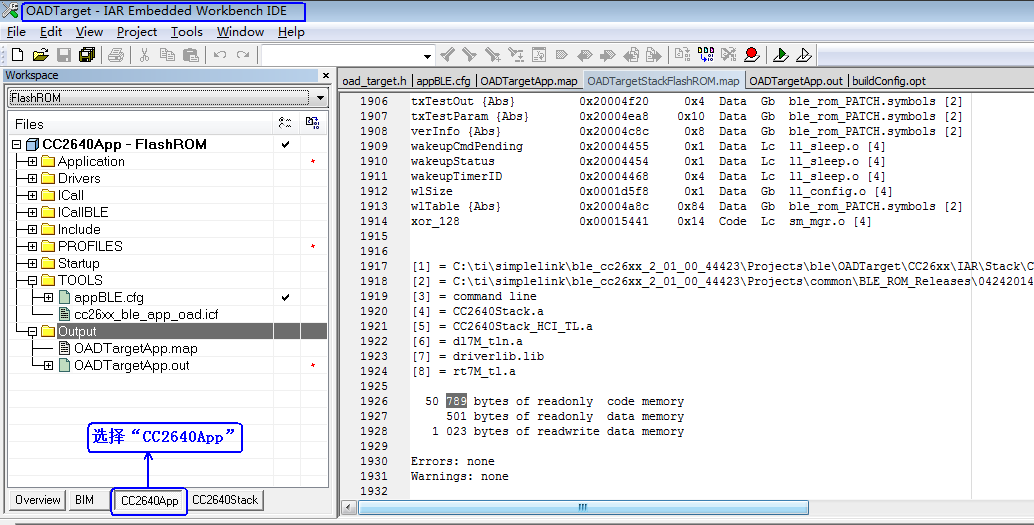Image resolution: width=1034 pixels, height=525 pixels.
Task: Close the Workspace panel
Action: point(325,75)
